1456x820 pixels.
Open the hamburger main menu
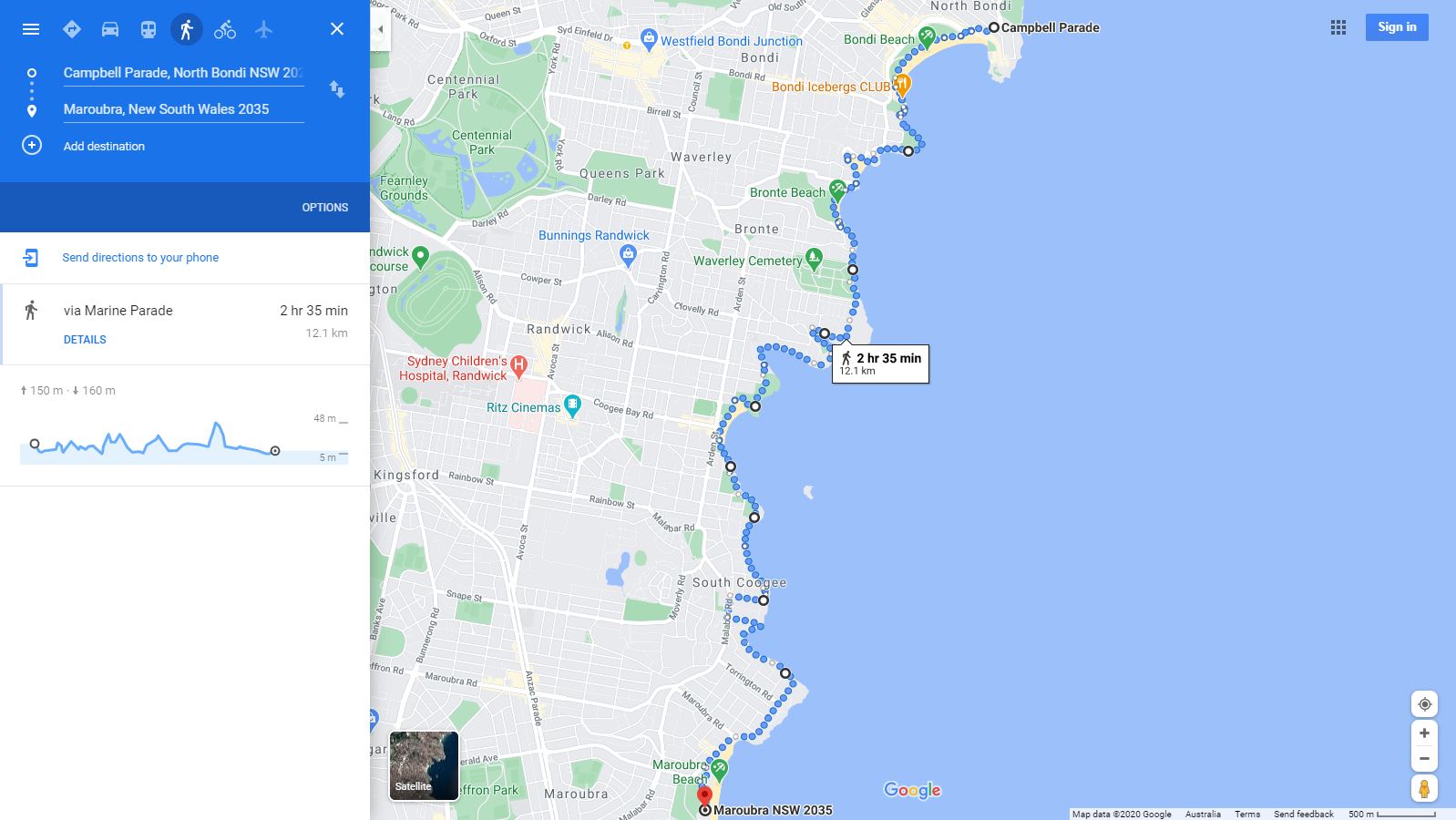31,29
